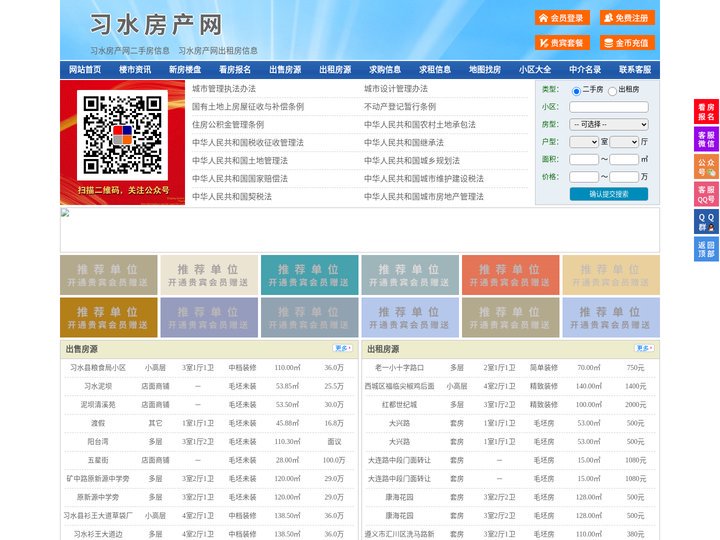Open the 中华人民共和国继承法 link
720x540 pixels.
click(x=404, y=142)
